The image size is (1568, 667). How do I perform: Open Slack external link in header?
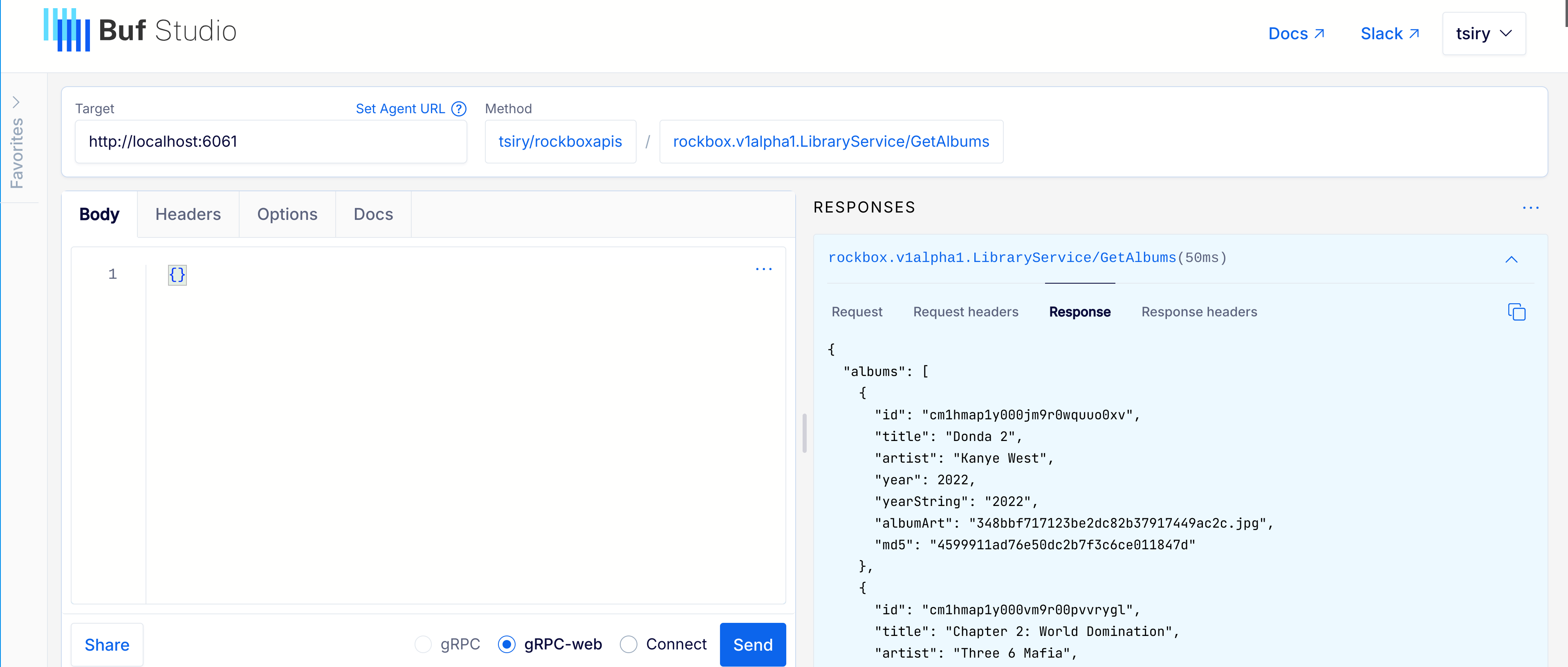pos(1390,34)
